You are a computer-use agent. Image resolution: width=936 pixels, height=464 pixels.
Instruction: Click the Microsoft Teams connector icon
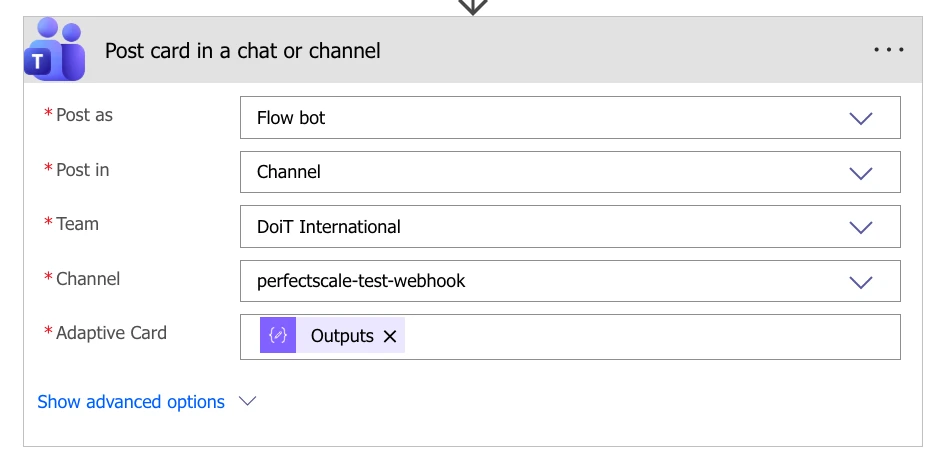click(x=54, y=50)
